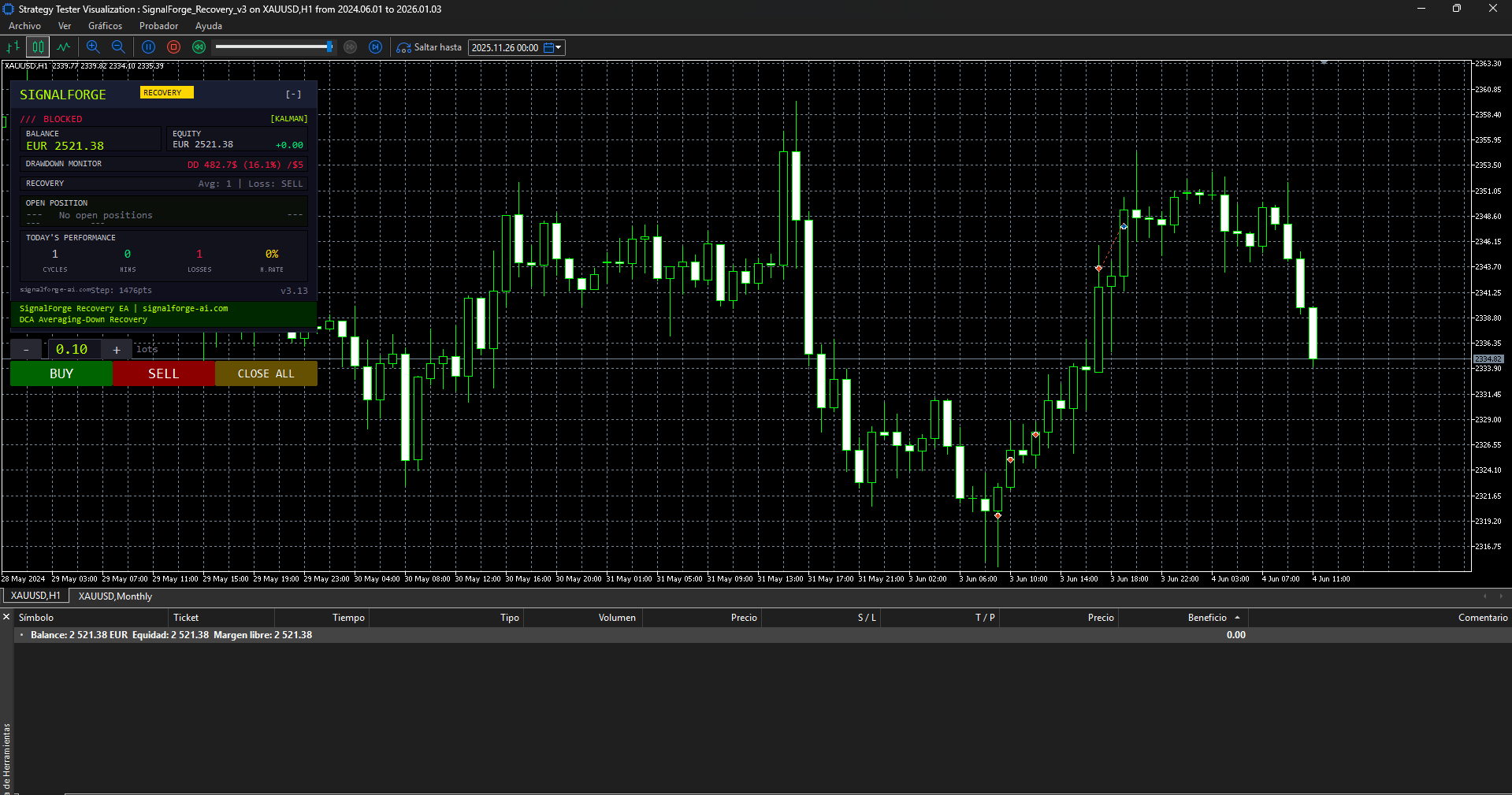Click the red SELL button
This screenshot has height=795, width=1512.
[x=164, y=373]
